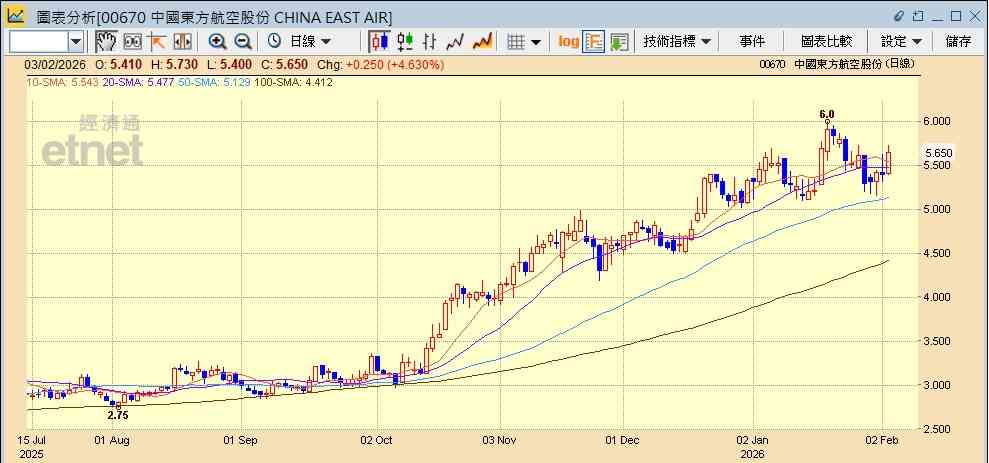Click the 02 Oct date axis label
The image size is (989, 463).
pos(377,440)
